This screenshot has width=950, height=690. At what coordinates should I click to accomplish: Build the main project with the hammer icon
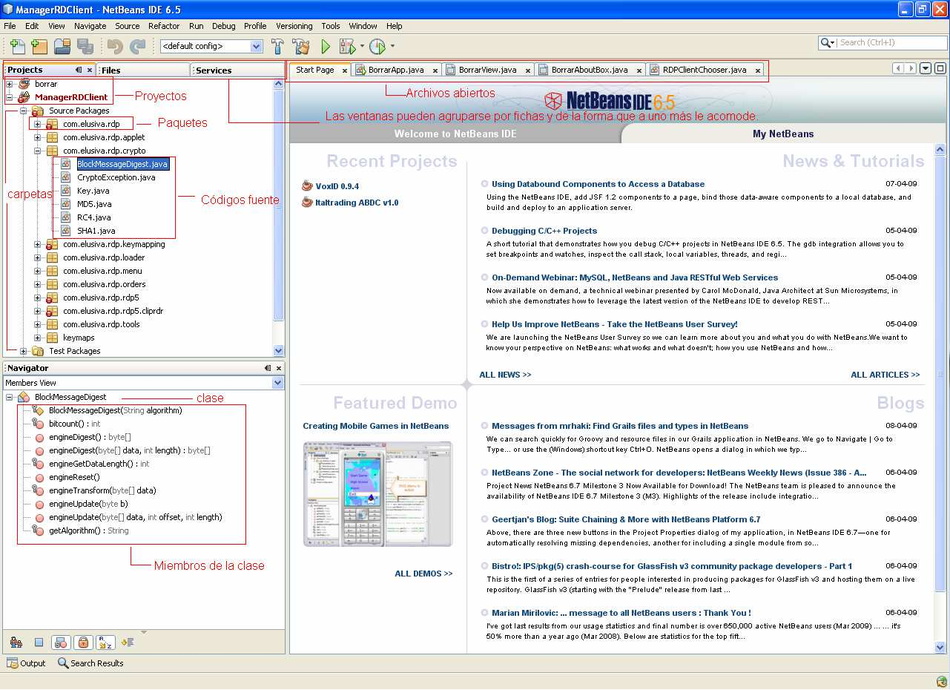tap(275, 46)
